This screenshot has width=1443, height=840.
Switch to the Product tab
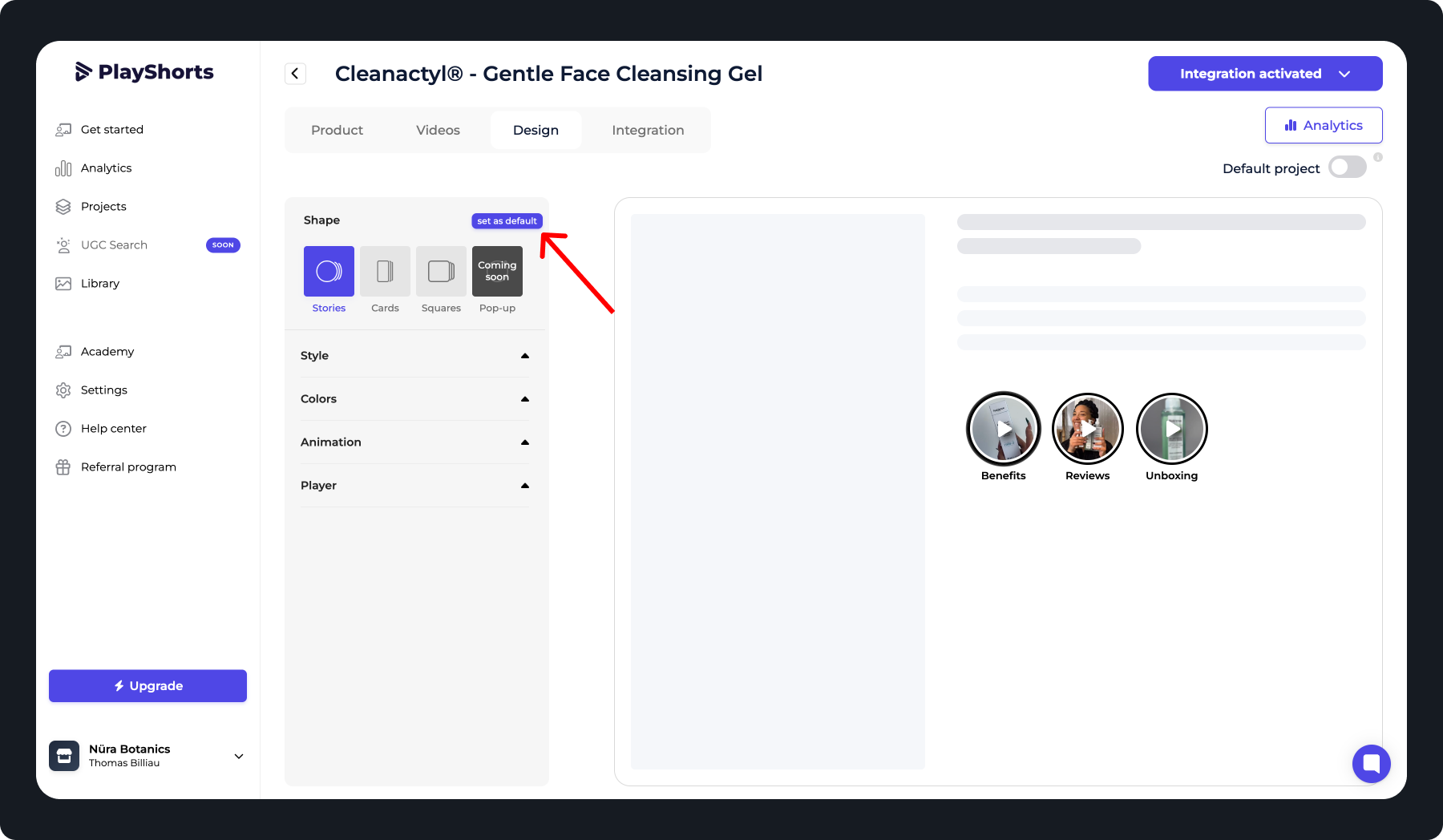click(337, 130)
